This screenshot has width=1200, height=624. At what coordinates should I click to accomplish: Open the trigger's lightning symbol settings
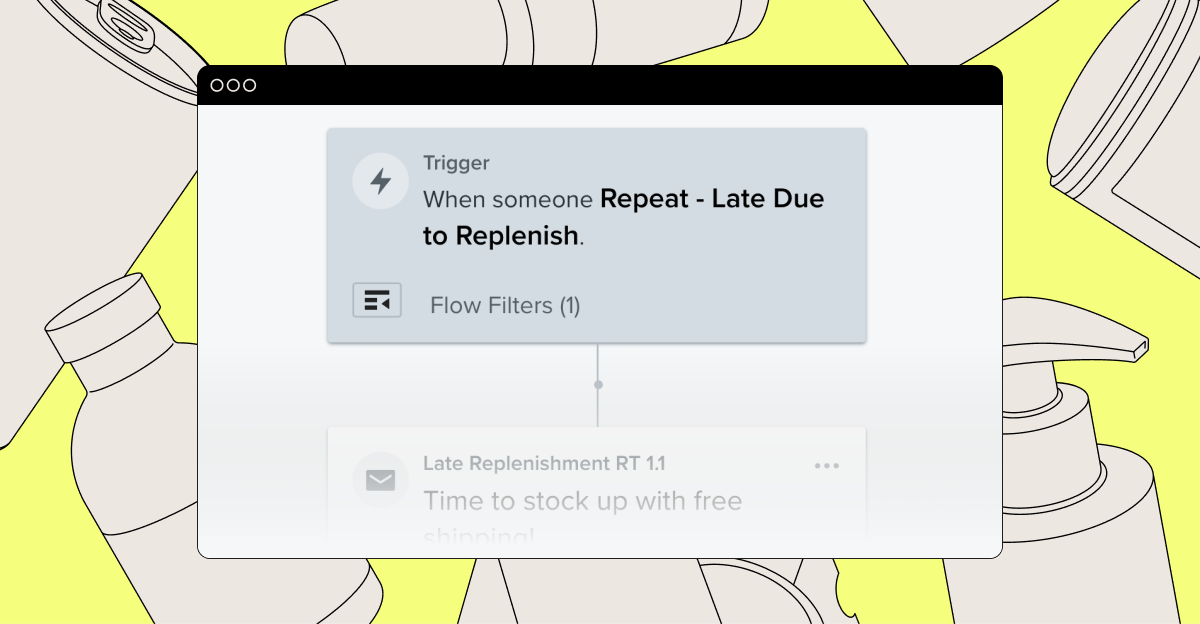380,181
